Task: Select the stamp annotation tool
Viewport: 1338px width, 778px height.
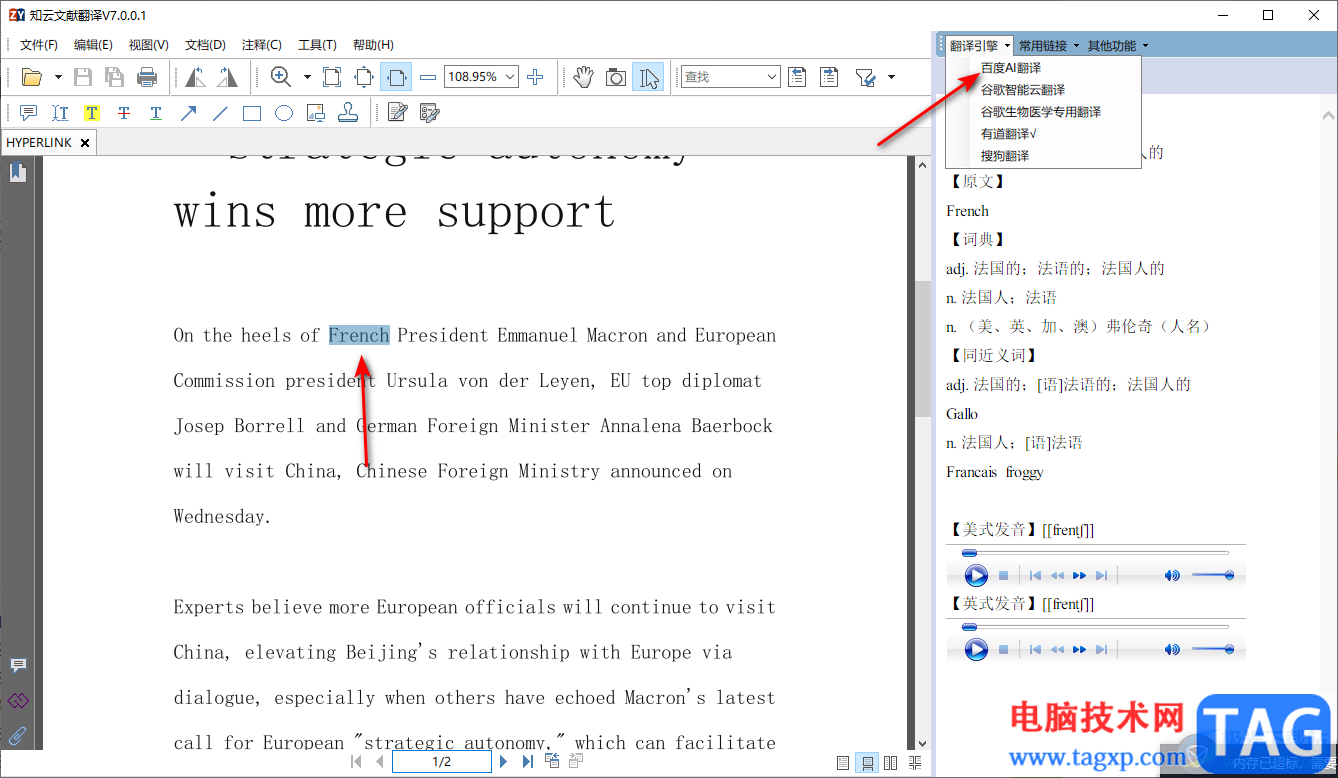Action: (348, 113)
